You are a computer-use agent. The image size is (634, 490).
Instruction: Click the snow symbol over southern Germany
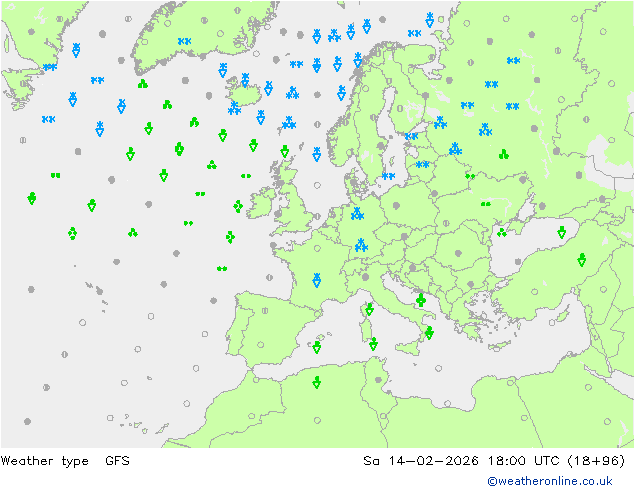pyautogui.click(x=361, y=245)
